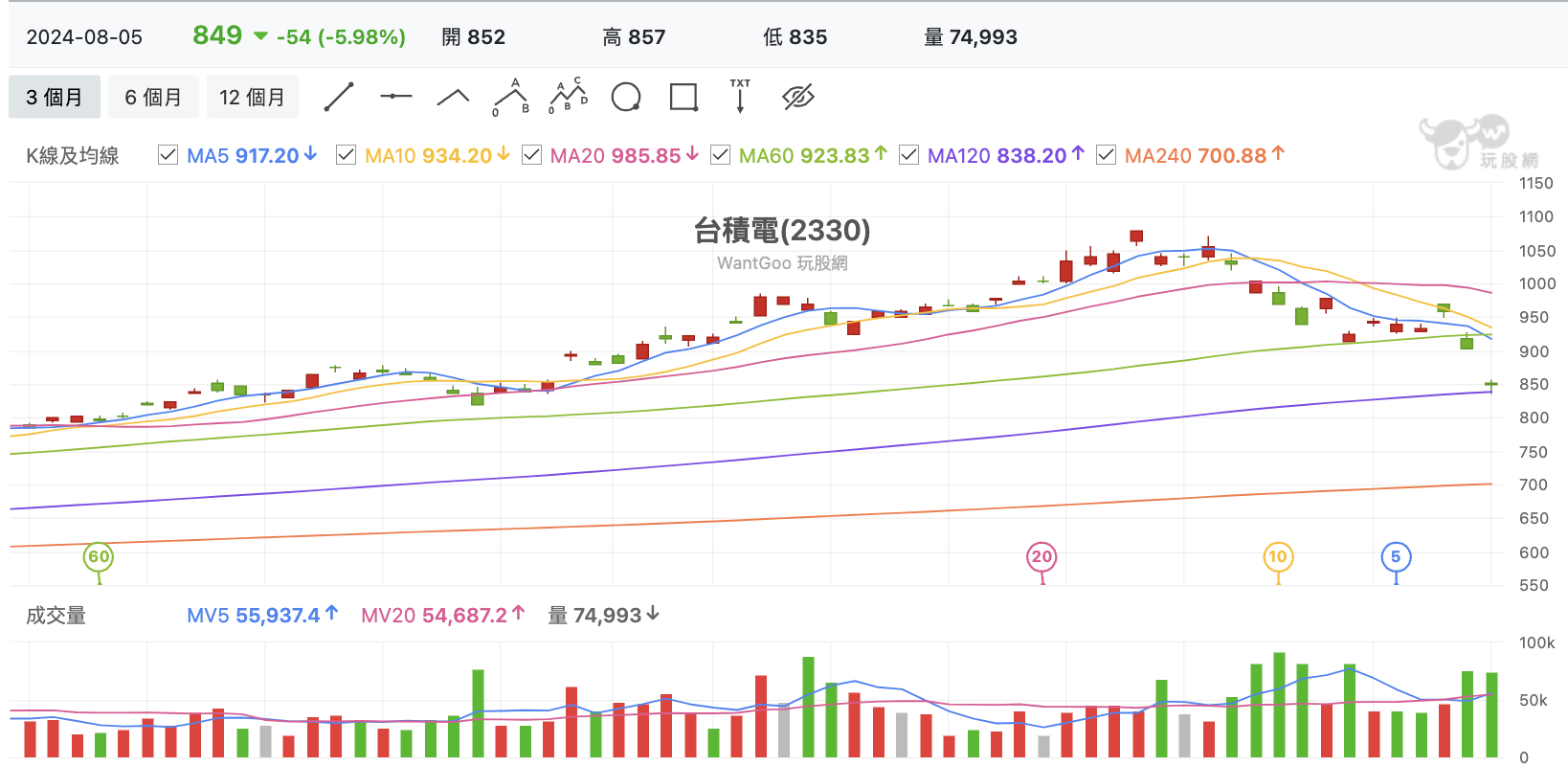Screen dimensions: 1568x766
Task: Uncheck the MA120 moving average checkbox
Action: (x=908, y=155)
